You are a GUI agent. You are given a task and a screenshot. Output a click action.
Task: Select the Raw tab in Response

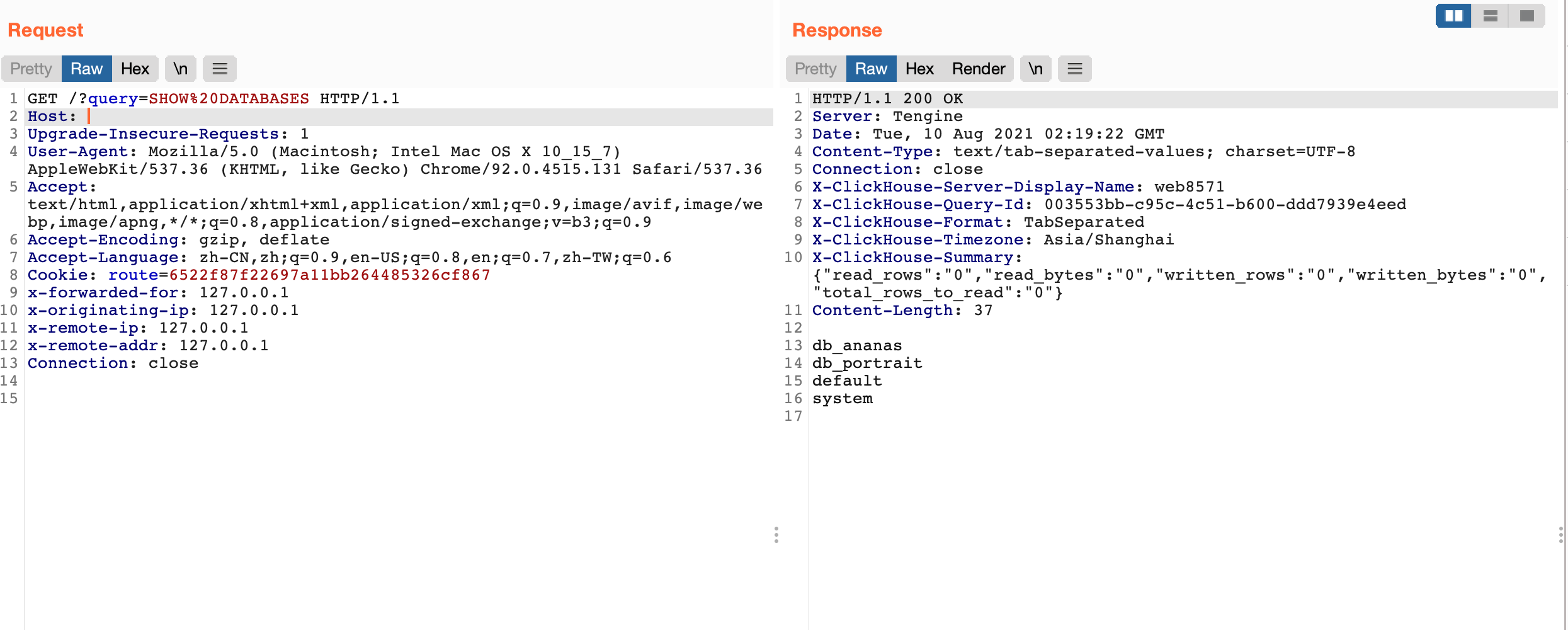tap(871, 69)
